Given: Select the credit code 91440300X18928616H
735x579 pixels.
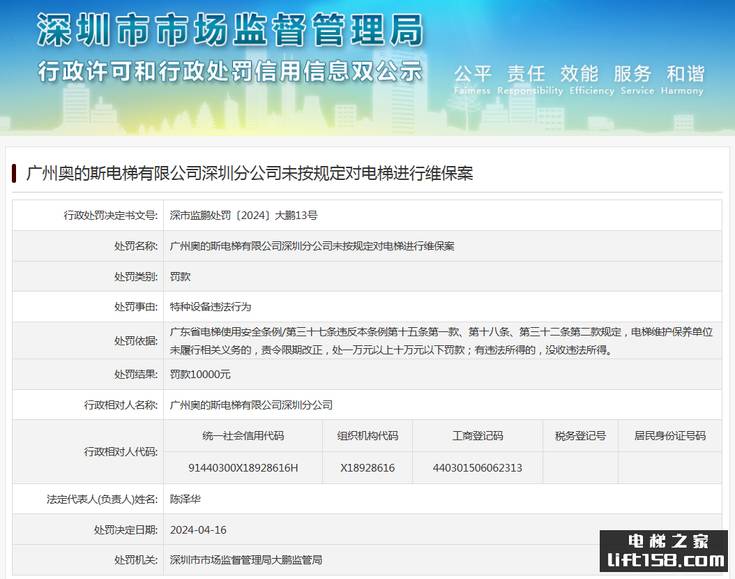Looking at the screenshot, I should pos(243,467).
